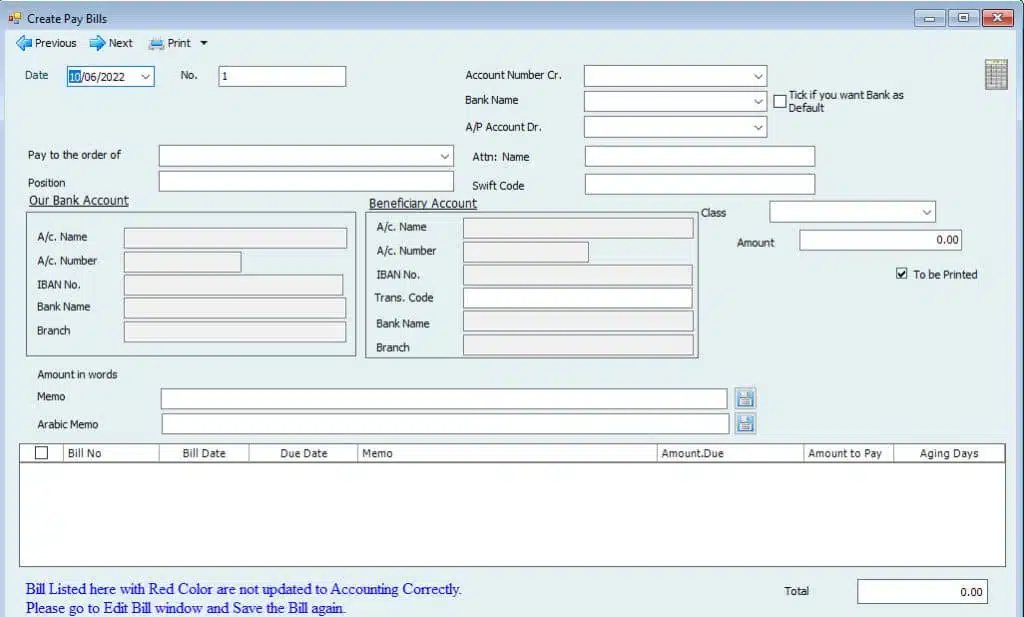The height and width of the screenshot is (617, 1024).
Task: Click the save icon beside Arabic Memo
Action: (745, 423)
